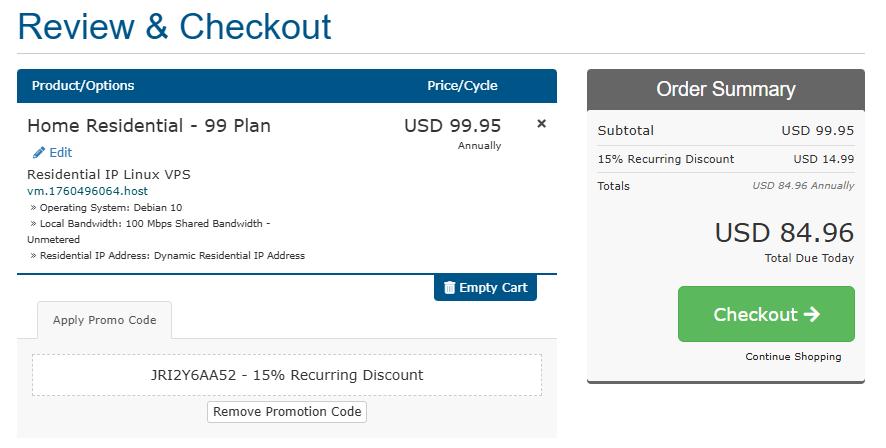Remove item with the X icon
Screen dimensions: 886x448
(x=542, y=124)
